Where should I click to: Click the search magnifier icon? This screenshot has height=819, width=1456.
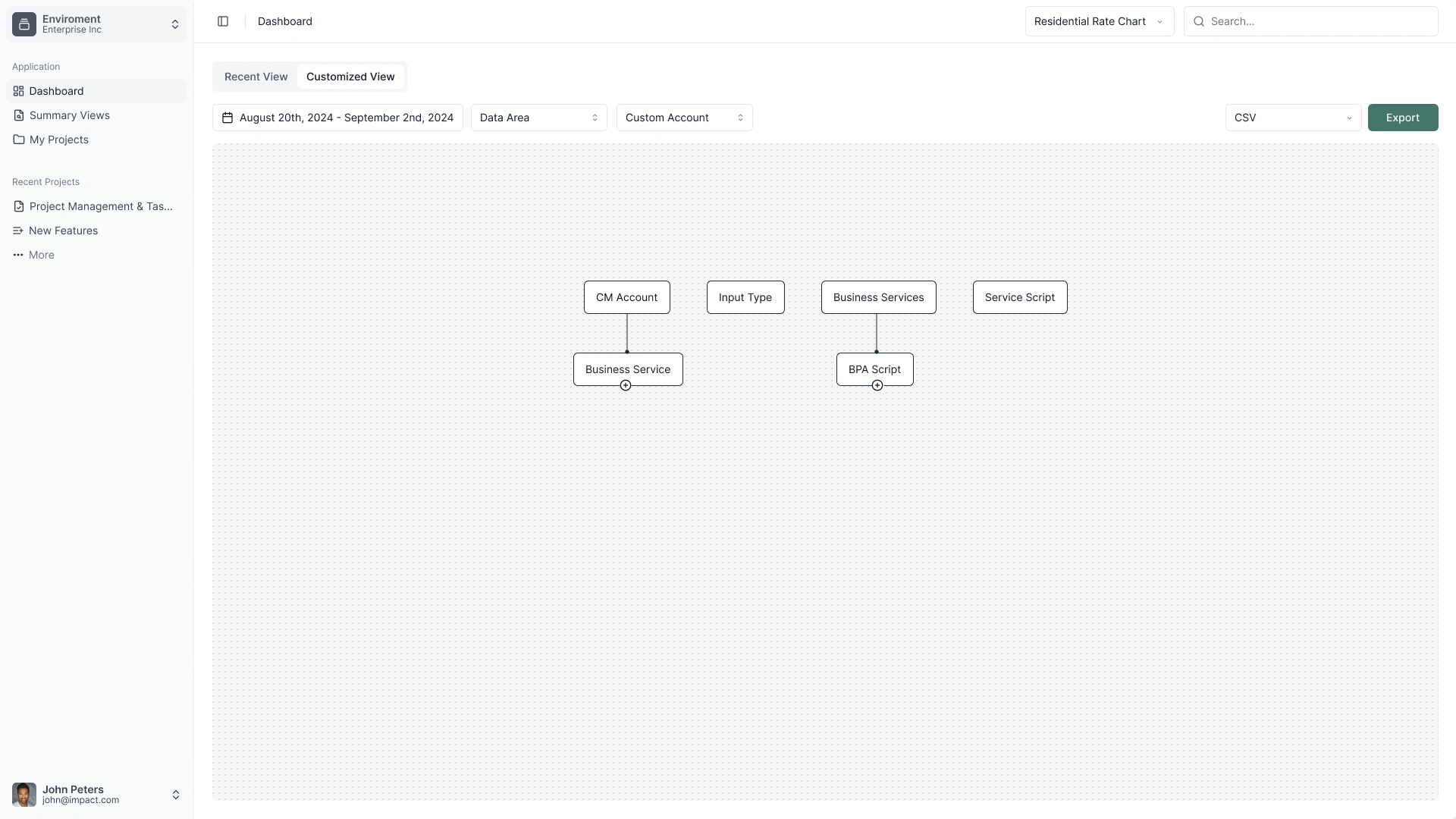(x=1199, y=21)
